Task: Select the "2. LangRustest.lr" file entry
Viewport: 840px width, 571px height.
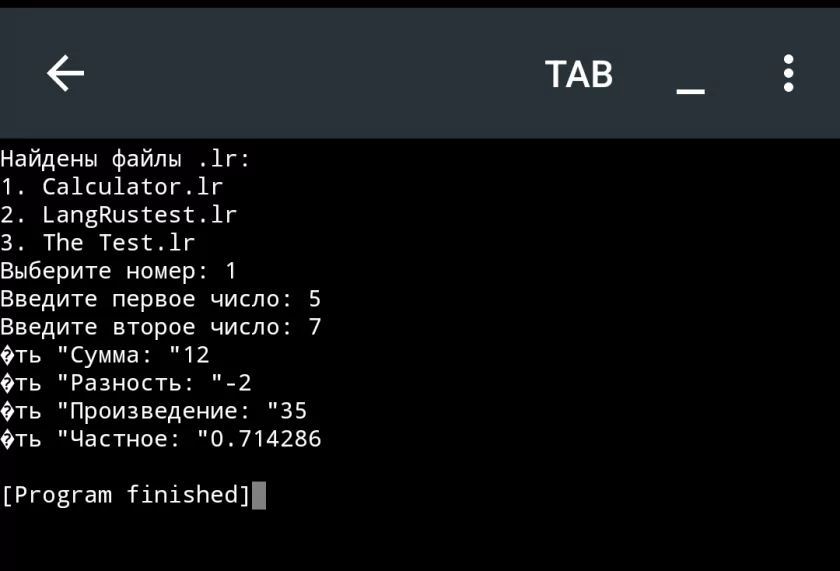Action: pos(118,215)
